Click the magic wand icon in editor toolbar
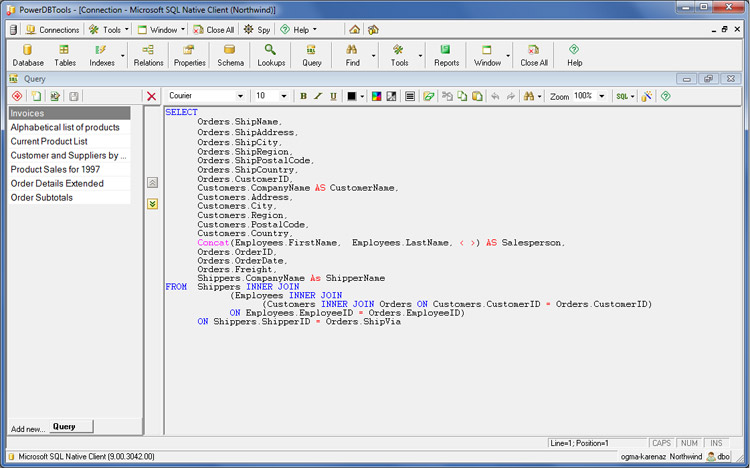The image size is (750, 468). pos(646,96)
